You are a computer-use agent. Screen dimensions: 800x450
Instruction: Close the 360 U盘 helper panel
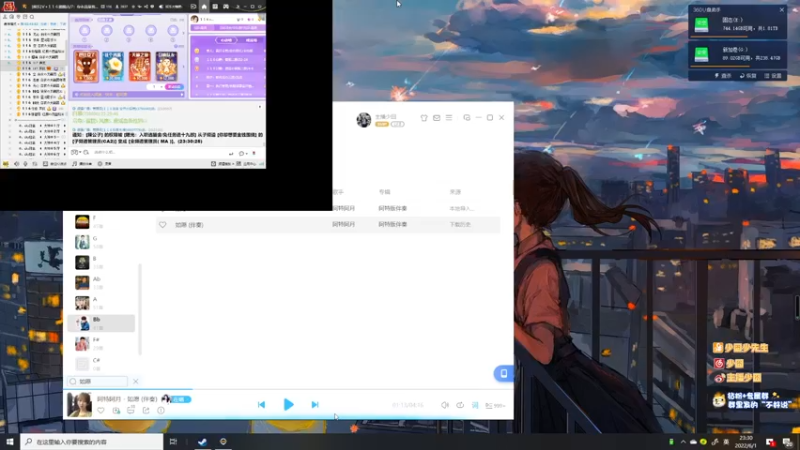pos(782,10)
